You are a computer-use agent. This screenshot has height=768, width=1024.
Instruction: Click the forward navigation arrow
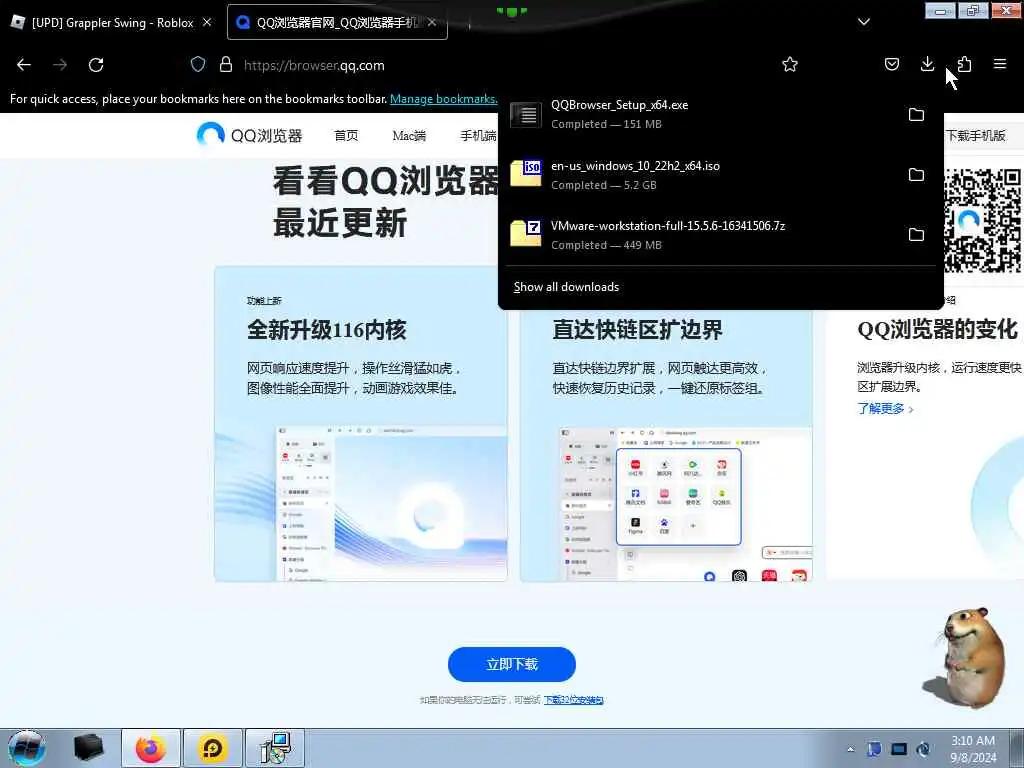click(60, 65)
